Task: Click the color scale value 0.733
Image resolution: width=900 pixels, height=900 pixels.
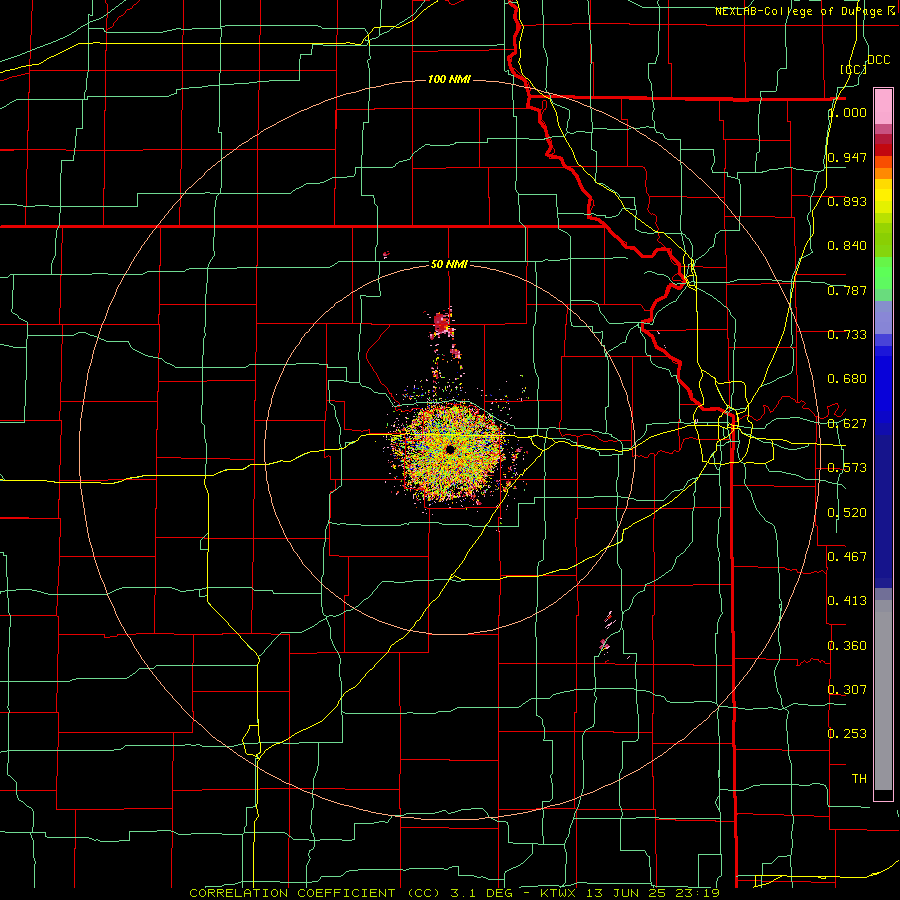Action: click(x=847, y=335)
